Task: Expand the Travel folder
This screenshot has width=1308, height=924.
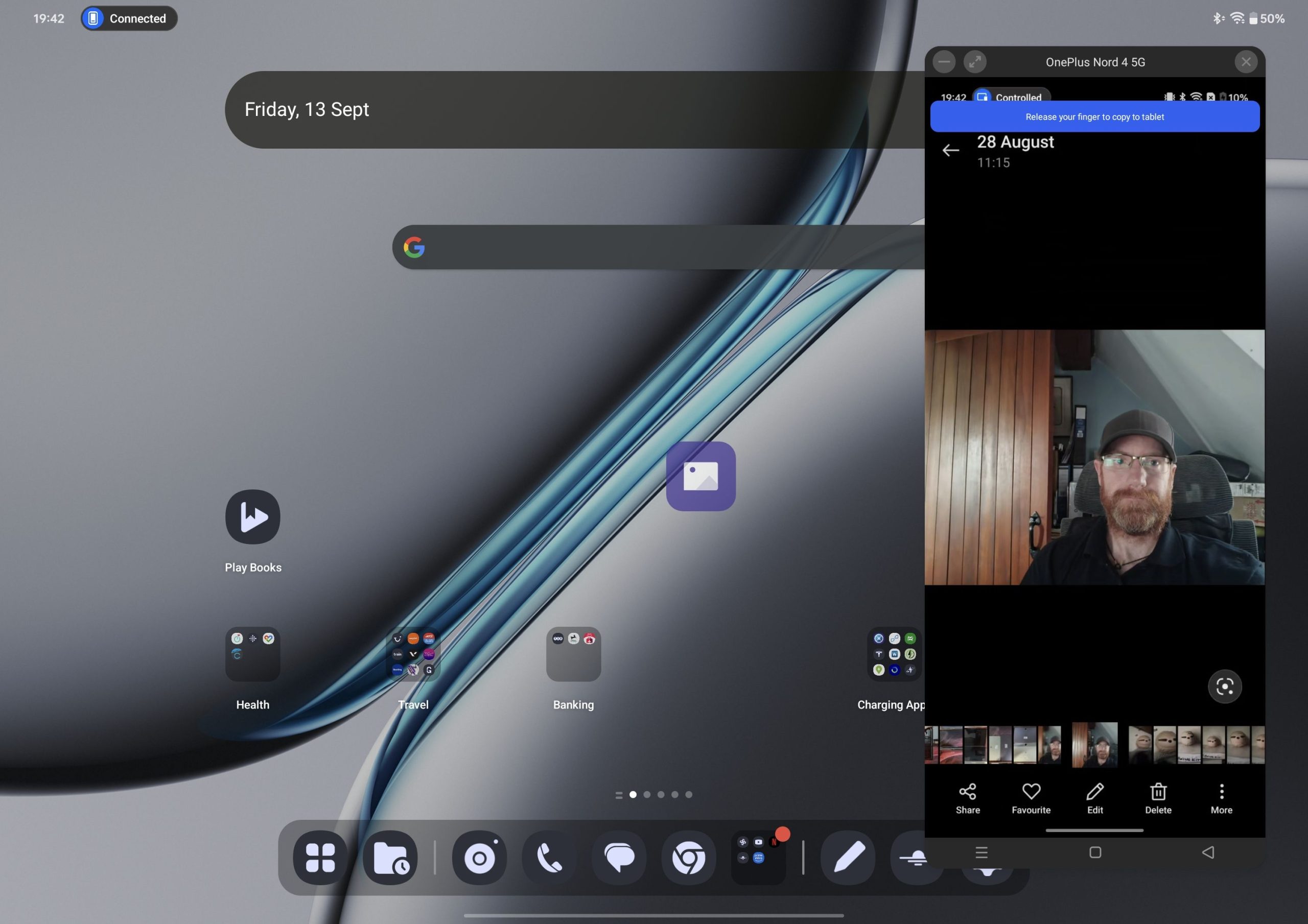Action: pyautogui.click(x=413, y=654)
